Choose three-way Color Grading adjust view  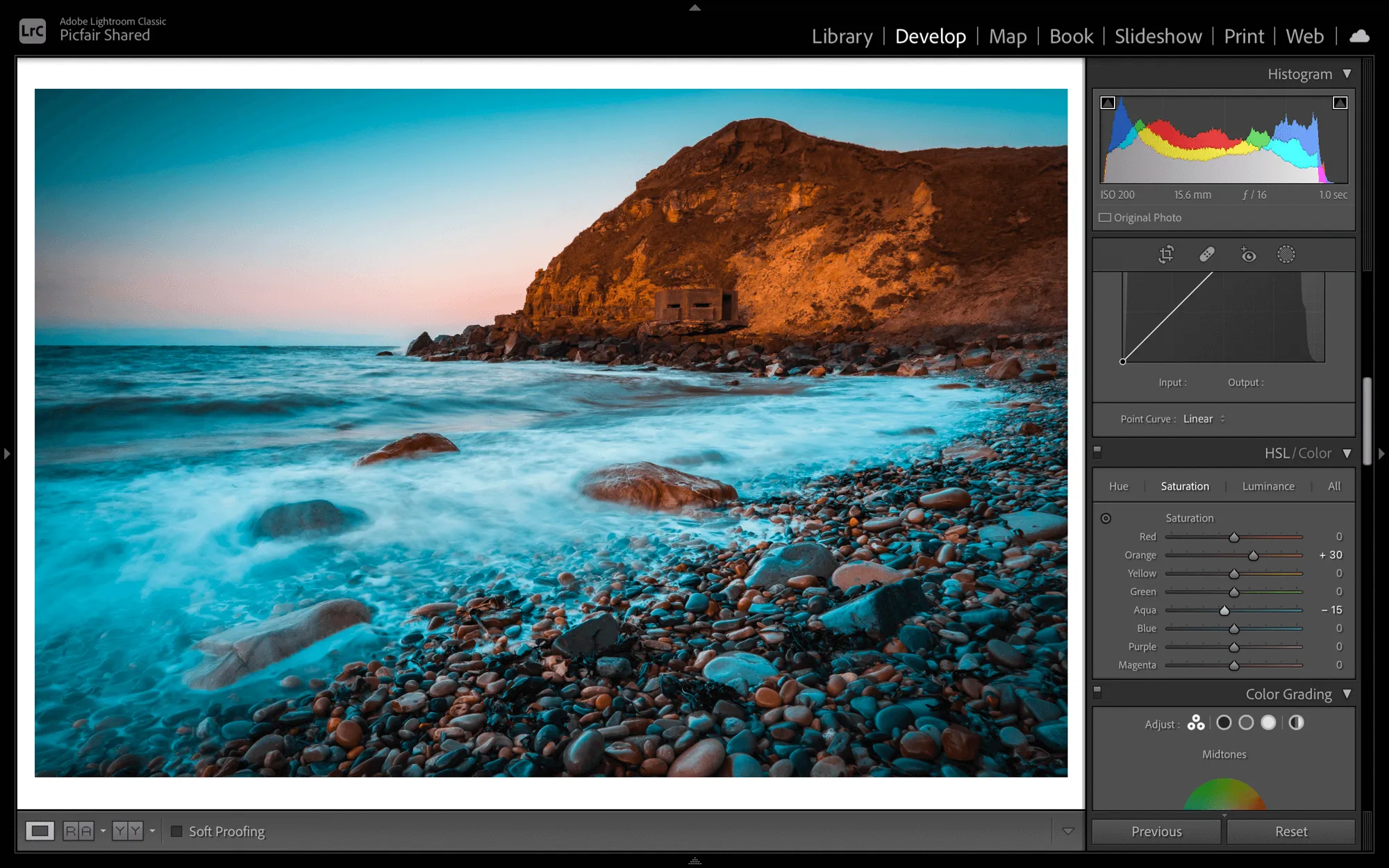click(x=1196, y=723)
